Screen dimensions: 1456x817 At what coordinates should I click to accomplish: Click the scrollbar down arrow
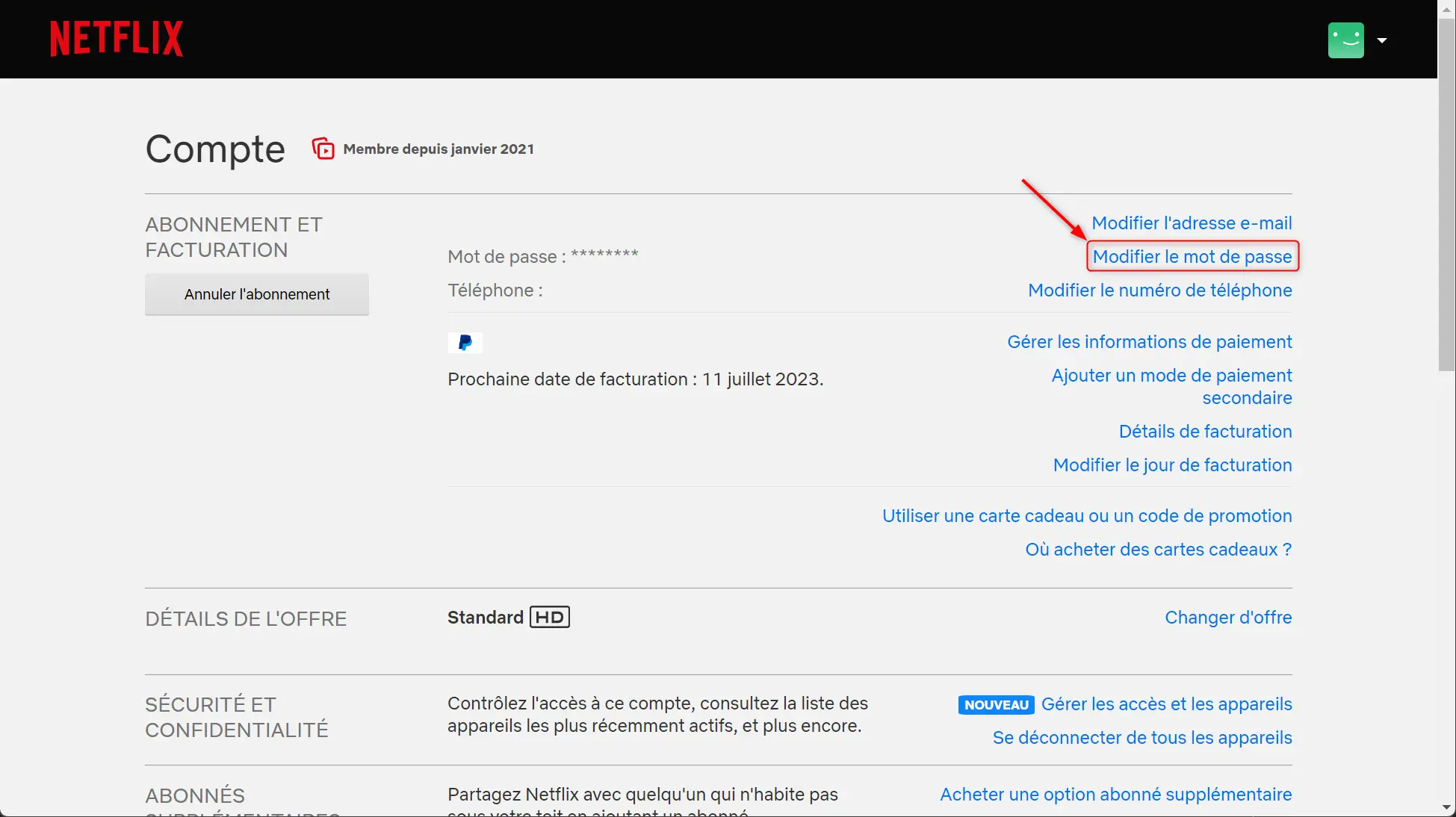coord(1446,809)
